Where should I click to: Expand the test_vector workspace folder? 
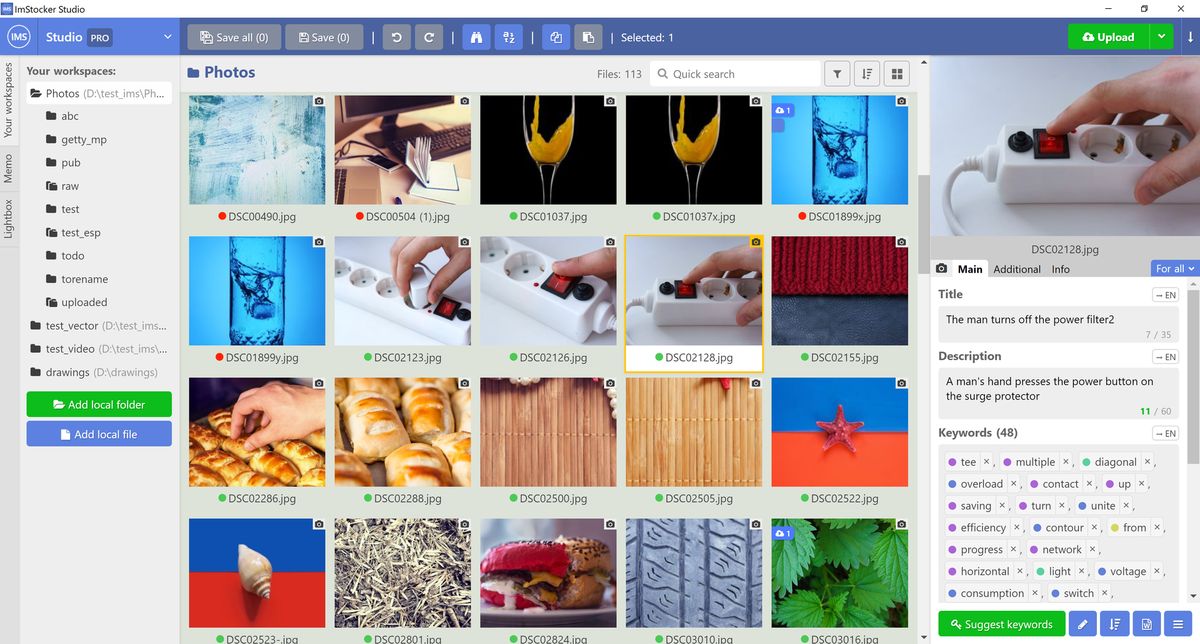60,325
